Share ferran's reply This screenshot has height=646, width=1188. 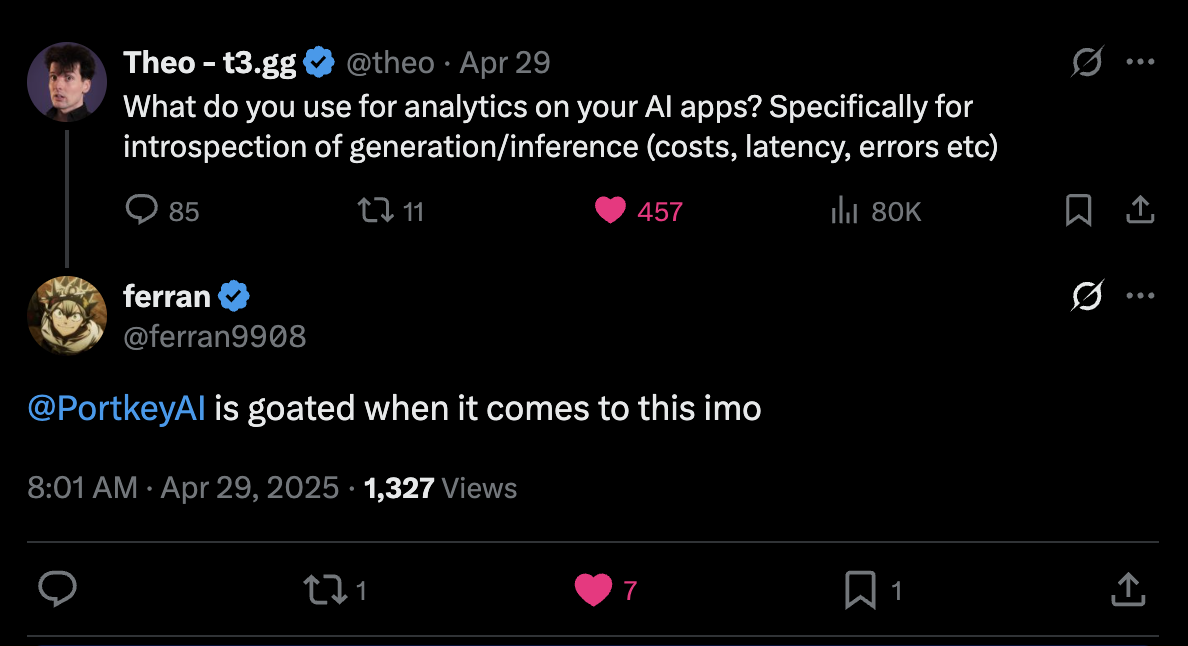[1127, 590]
